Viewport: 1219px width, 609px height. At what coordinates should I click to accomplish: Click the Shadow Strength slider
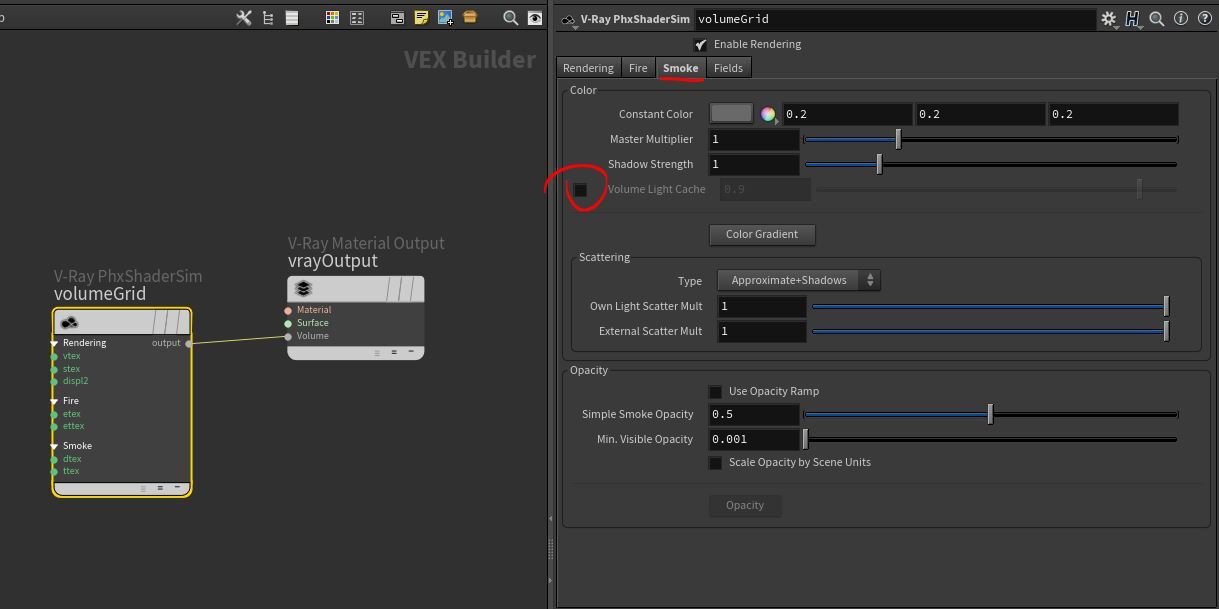pos(991,165)
